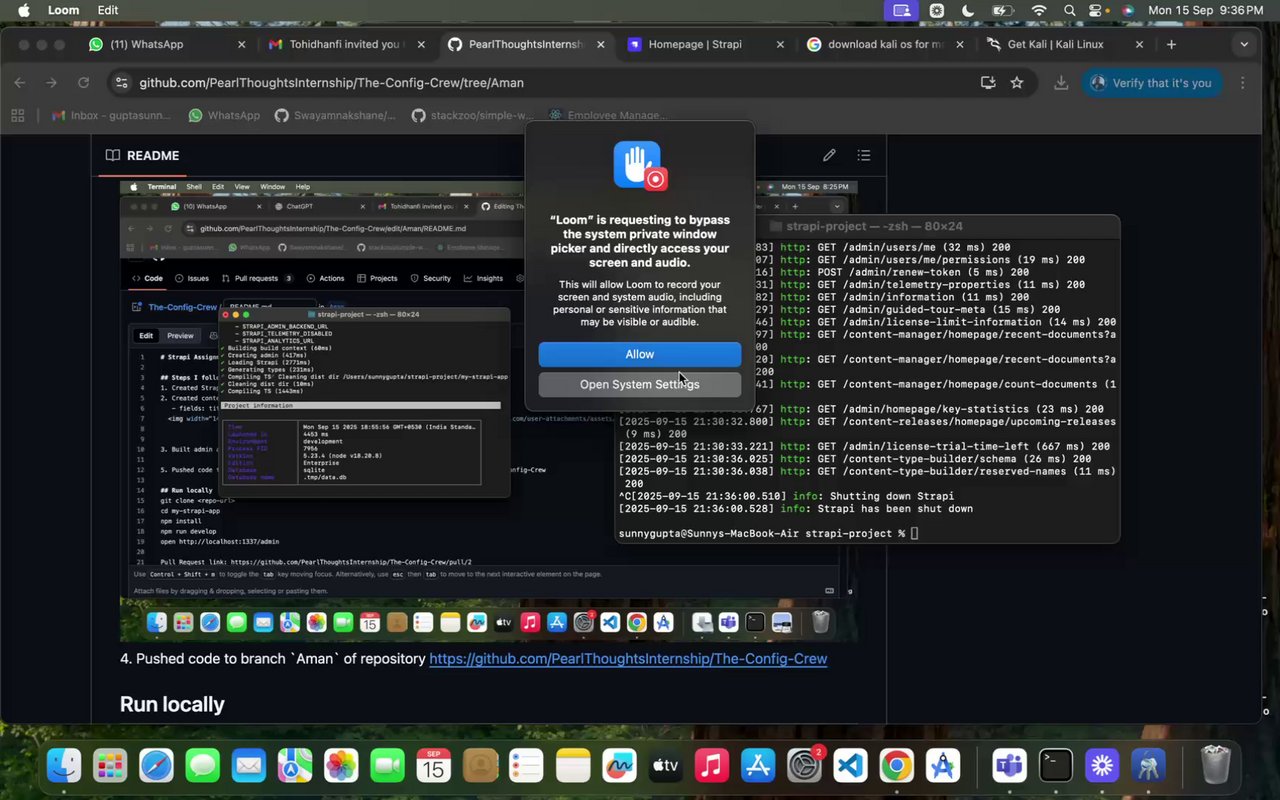The image size is (1280, 800).
Task: Click the README heading tab
Action: 142,156
